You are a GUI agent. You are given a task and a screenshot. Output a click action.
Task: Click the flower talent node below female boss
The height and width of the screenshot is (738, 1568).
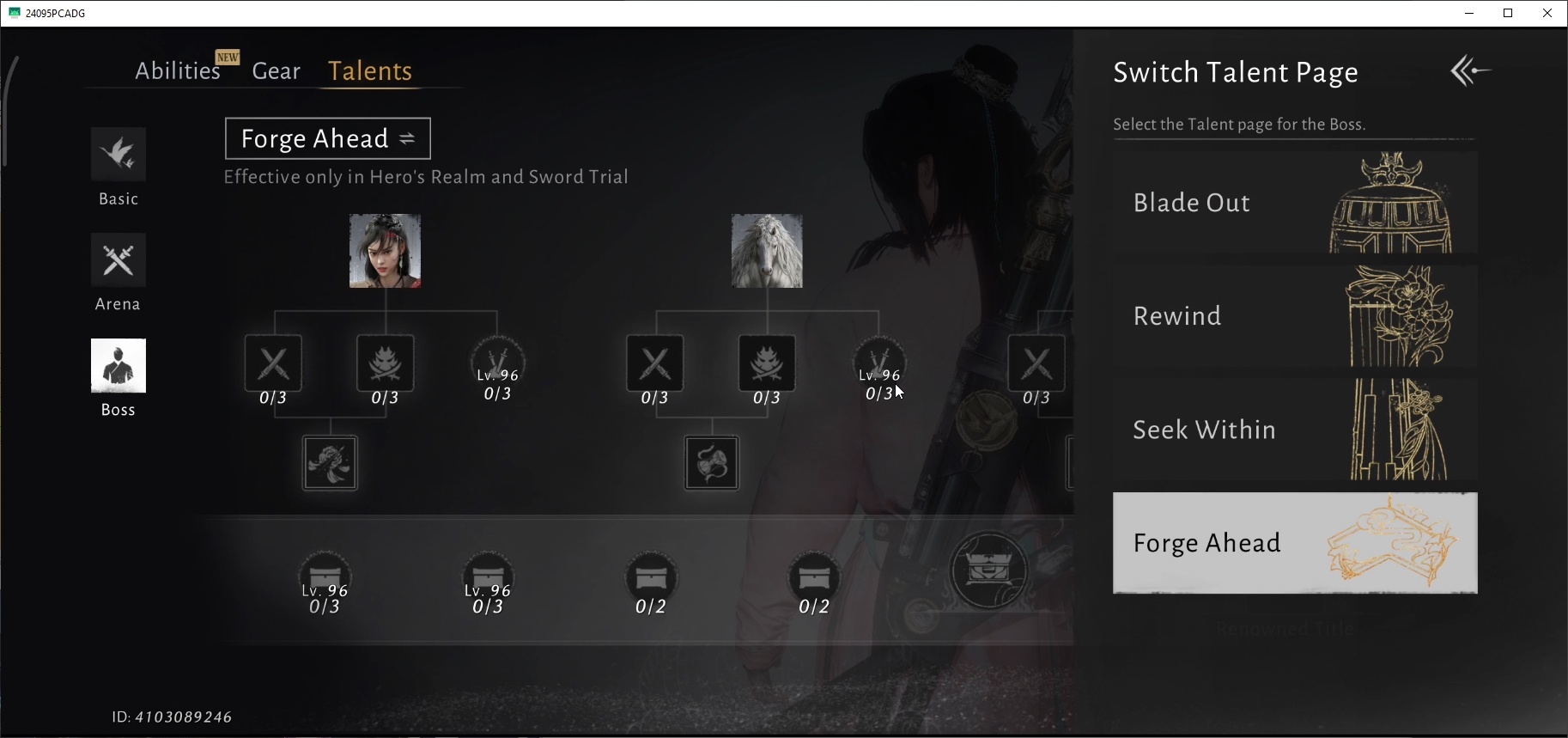[330, 463]
